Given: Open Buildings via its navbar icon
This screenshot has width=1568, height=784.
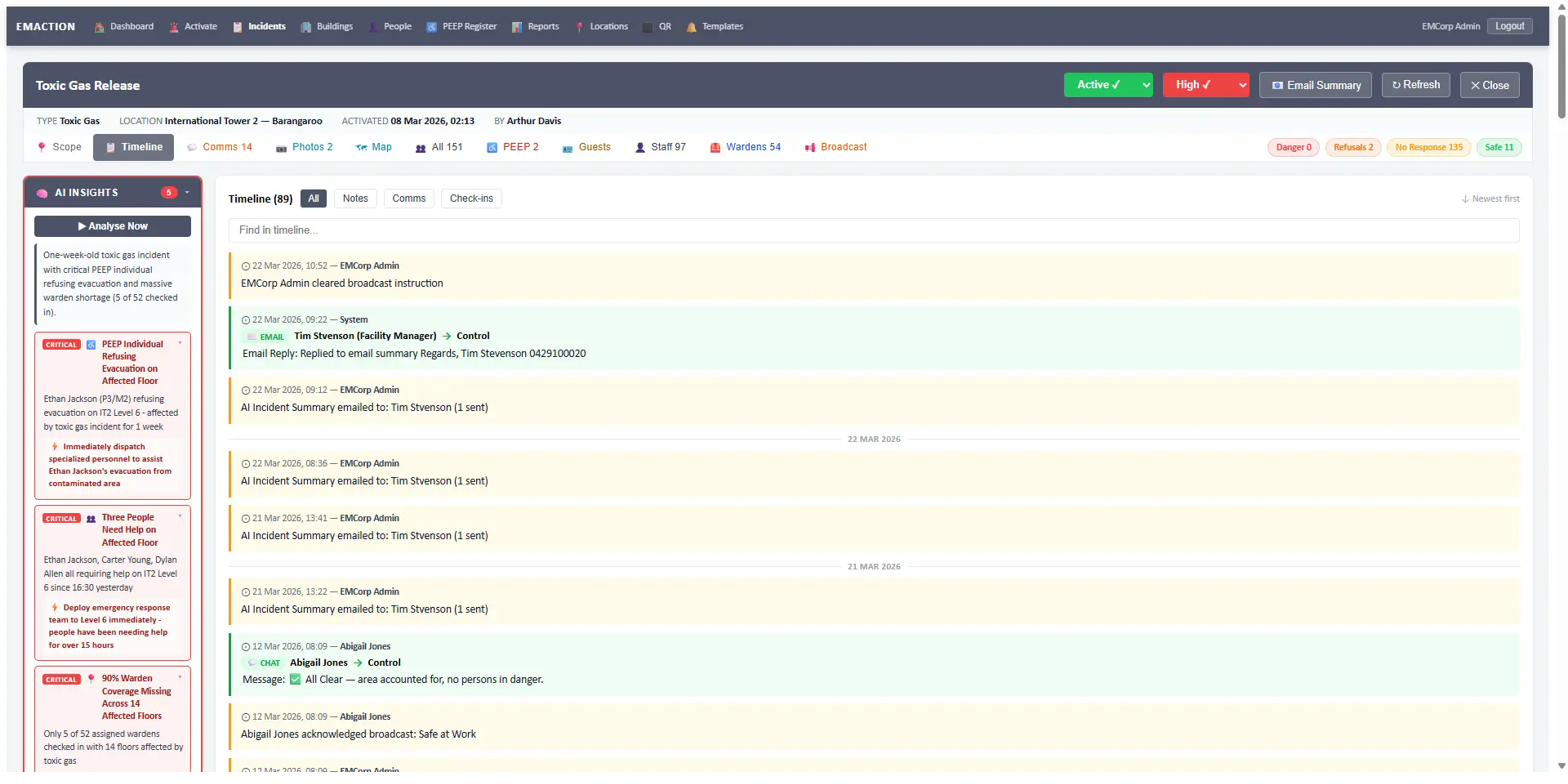Looking at the screenshot, I should [306, 27].
